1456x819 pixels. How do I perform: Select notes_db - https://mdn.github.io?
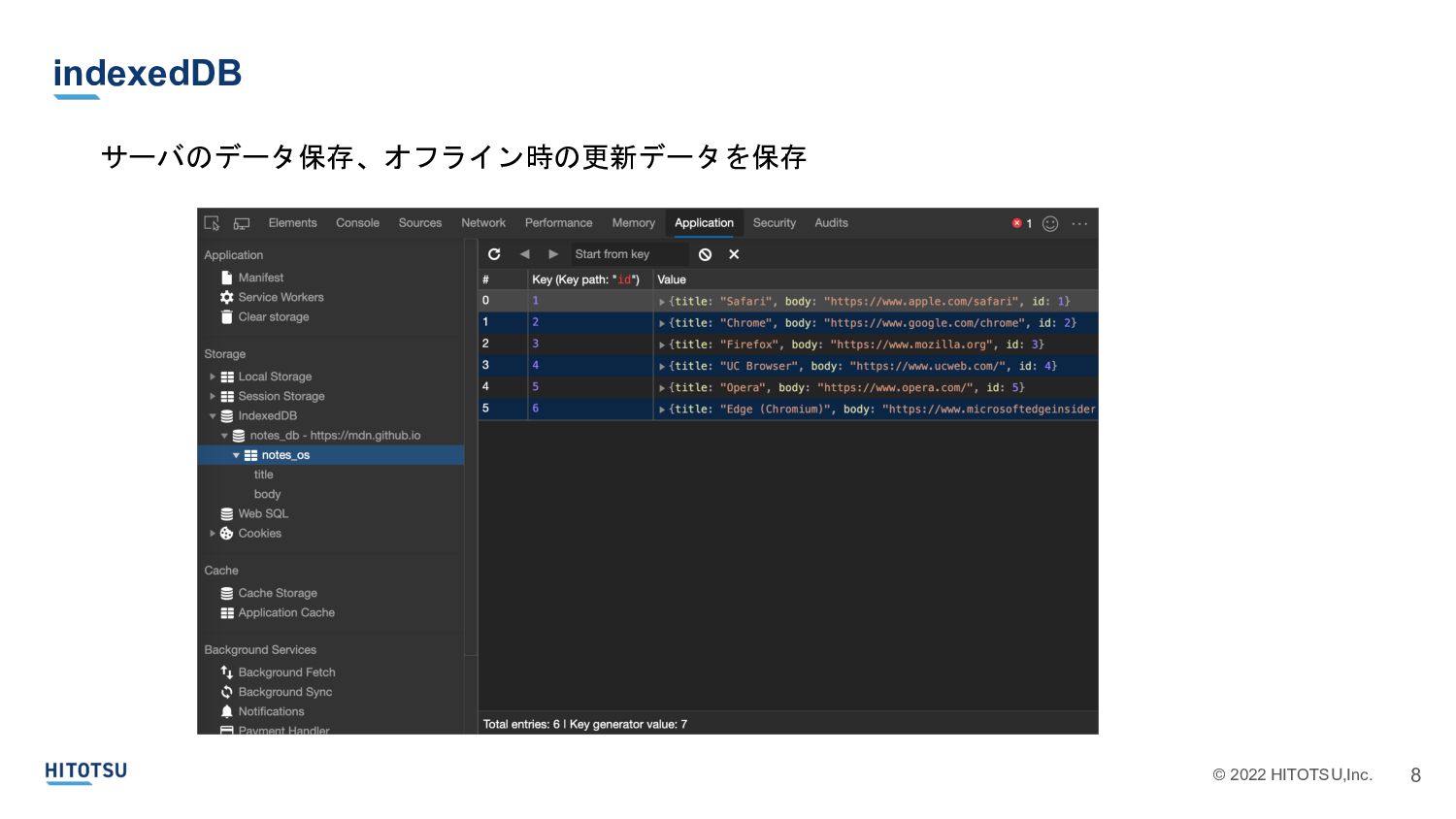click(335, 436)
